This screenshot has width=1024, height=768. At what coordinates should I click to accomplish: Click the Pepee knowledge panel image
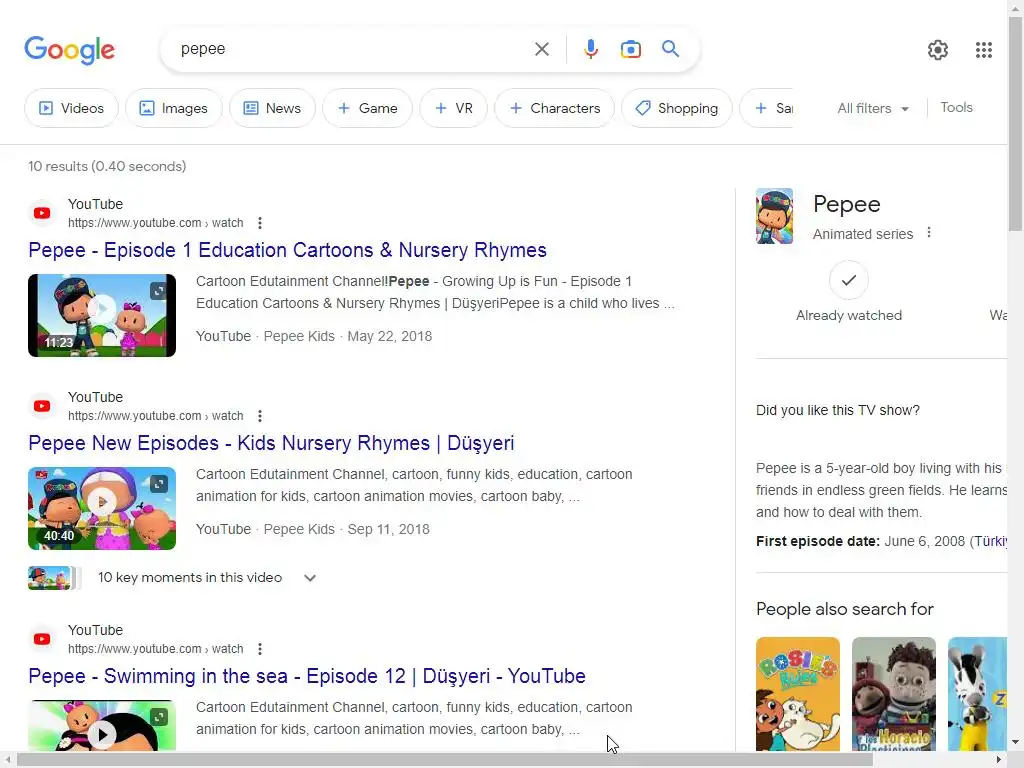click(775, 216)
